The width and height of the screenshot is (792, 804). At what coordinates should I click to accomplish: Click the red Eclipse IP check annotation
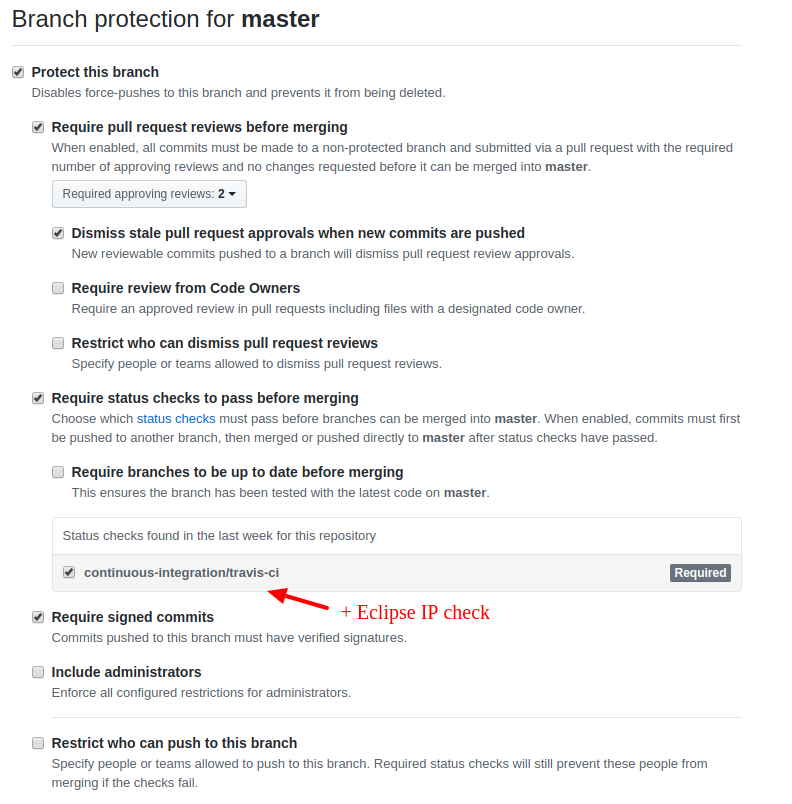pyautogui.click(x=415, y=612)
